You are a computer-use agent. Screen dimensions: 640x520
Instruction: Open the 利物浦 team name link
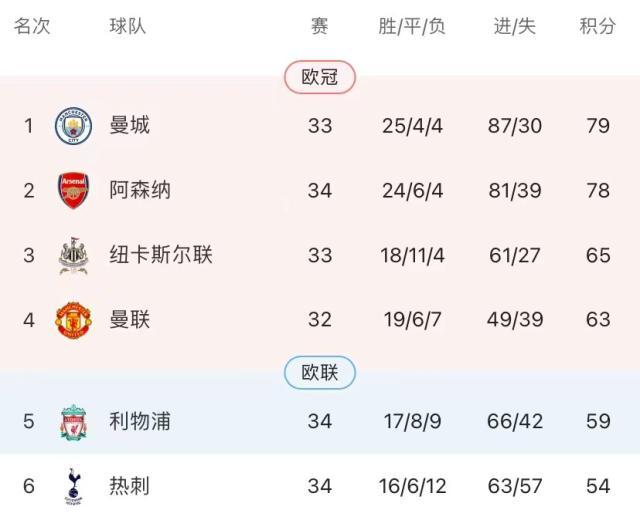coord(140,421)
